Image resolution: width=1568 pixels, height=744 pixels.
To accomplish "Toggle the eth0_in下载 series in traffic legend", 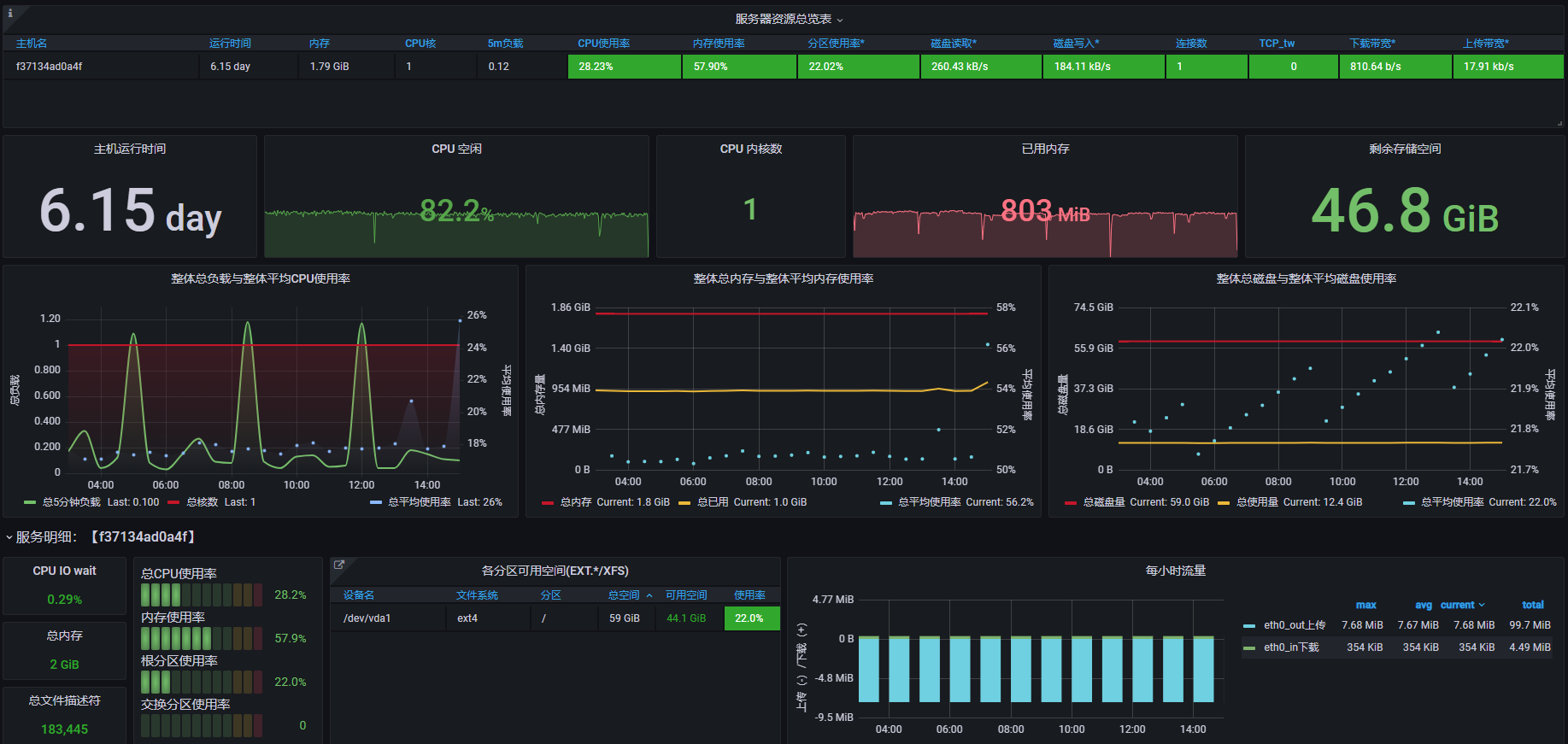I will pyautogui.click(x=1291, y=647).
